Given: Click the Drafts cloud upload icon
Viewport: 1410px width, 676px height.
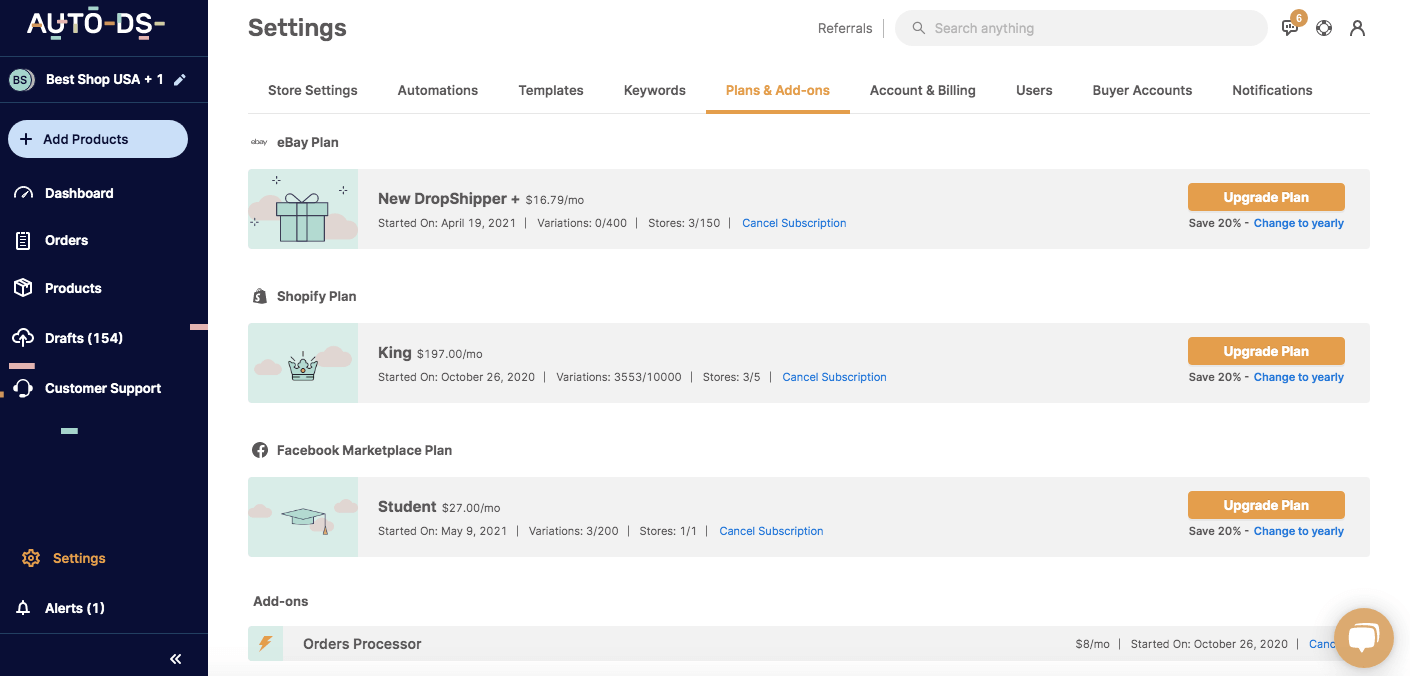Looking at the screenshot, I should tap(23, 338).
